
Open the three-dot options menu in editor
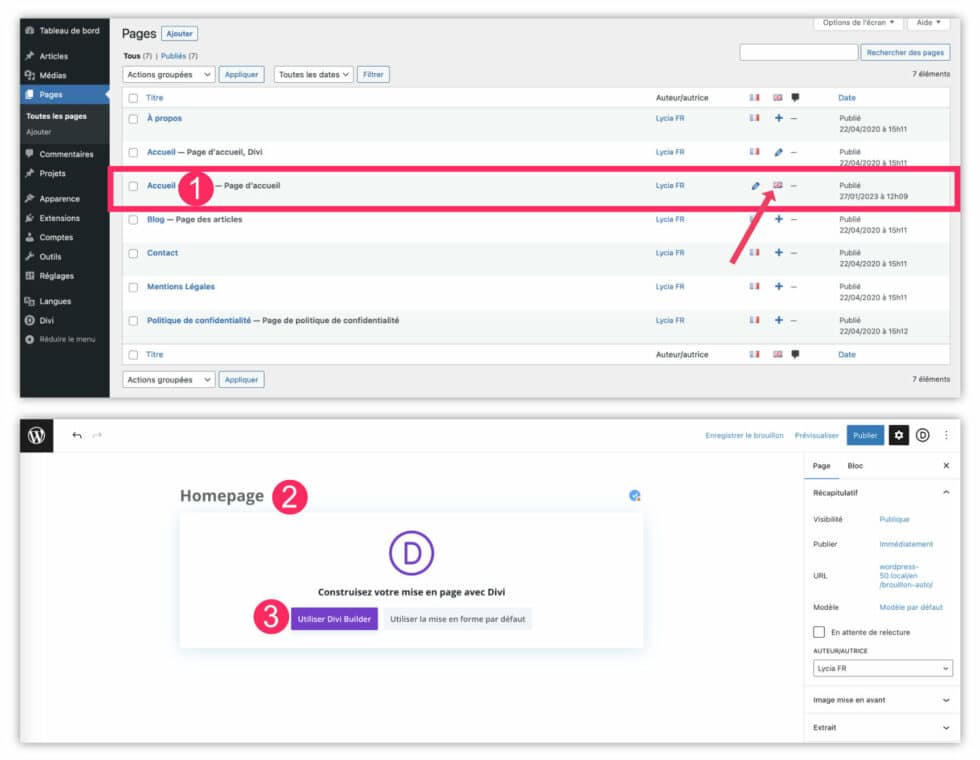click(946, 435)
